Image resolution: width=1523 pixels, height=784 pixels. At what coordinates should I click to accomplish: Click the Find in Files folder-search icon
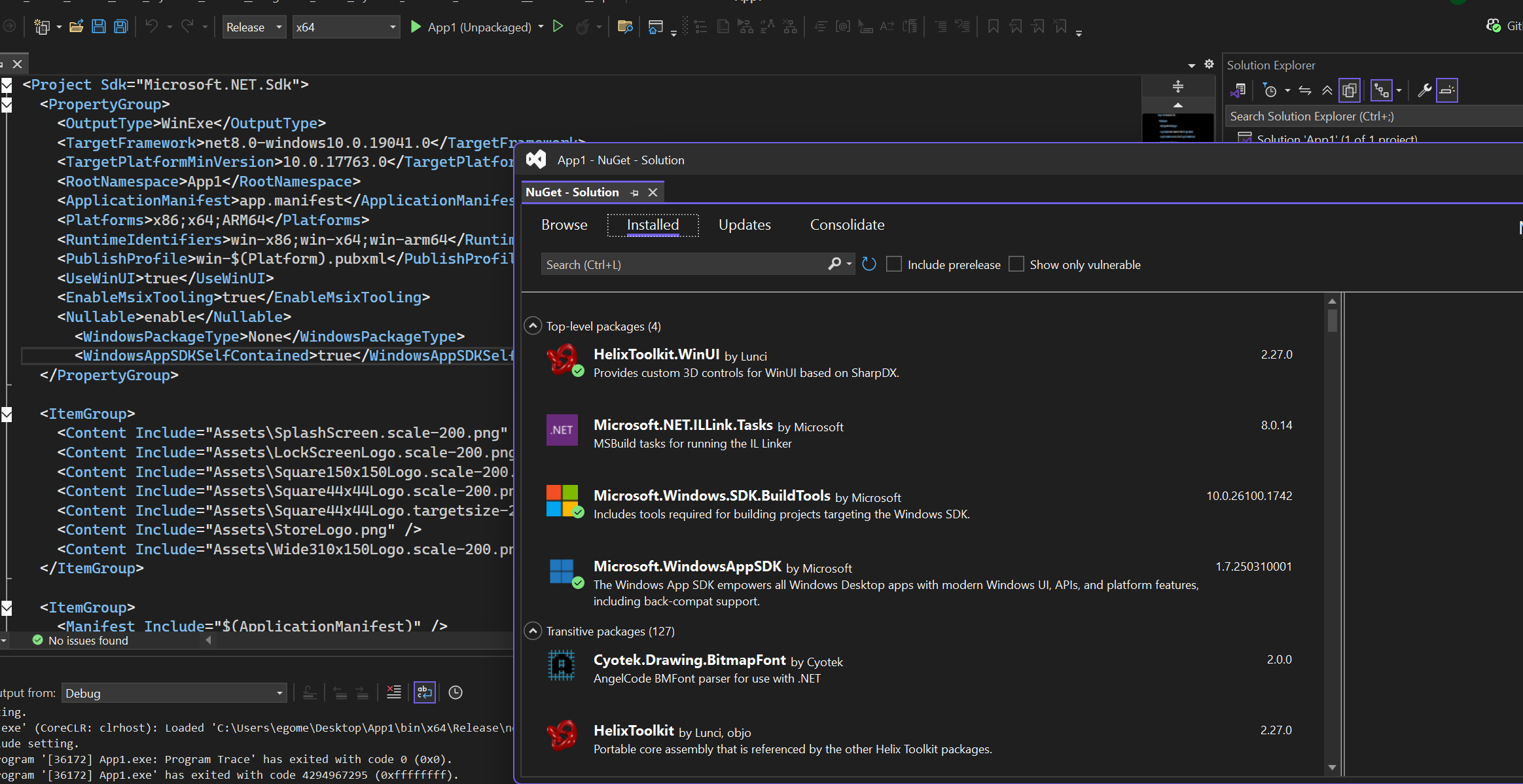625,27
